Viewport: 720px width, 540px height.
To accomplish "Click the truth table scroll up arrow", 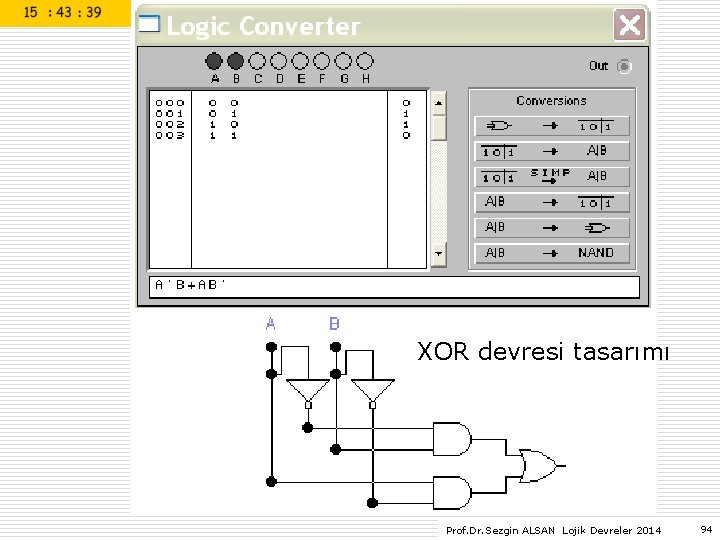I will [439, 103].
